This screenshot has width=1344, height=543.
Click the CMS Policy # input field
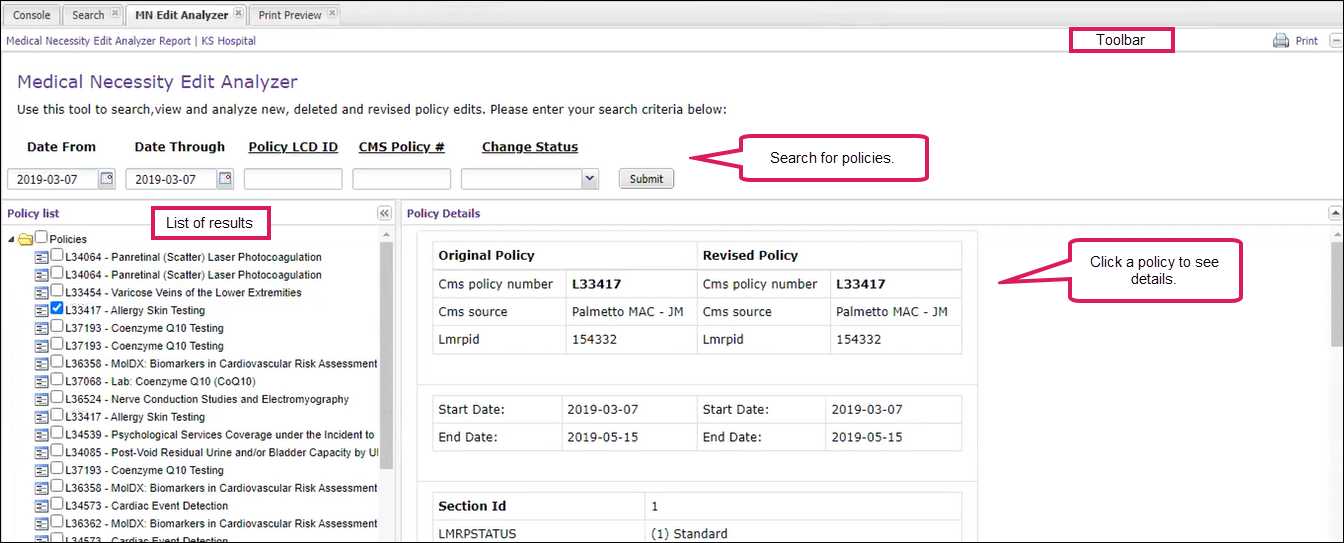click(x=401, y=179)
